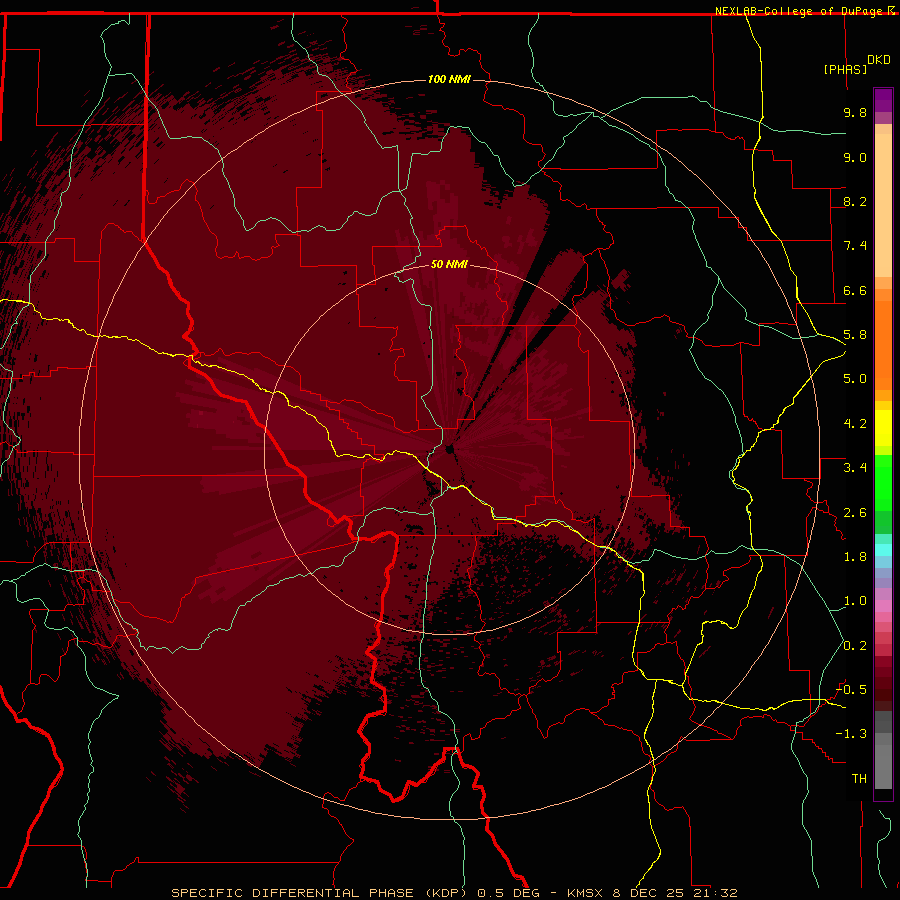The image size is (900, 900).
Task: Click the 3.4 value on the color scale
Action: pyautogui.click(x=855, y=468)
